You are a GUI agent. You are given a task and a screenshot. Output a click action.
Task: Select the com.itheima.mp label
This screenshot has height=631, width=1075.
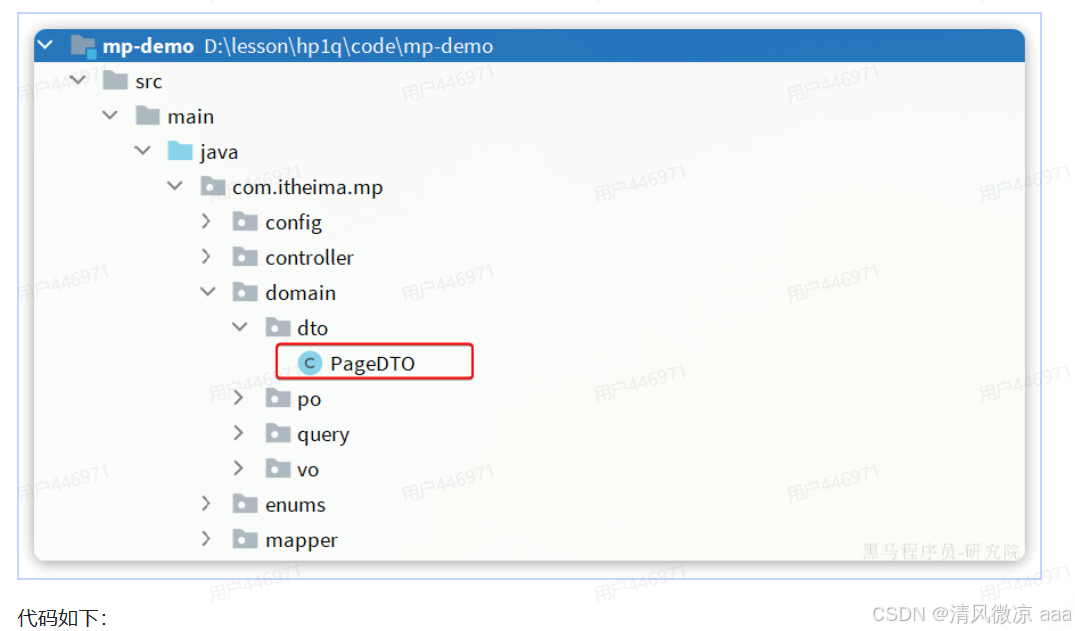[x=308, y=187]
